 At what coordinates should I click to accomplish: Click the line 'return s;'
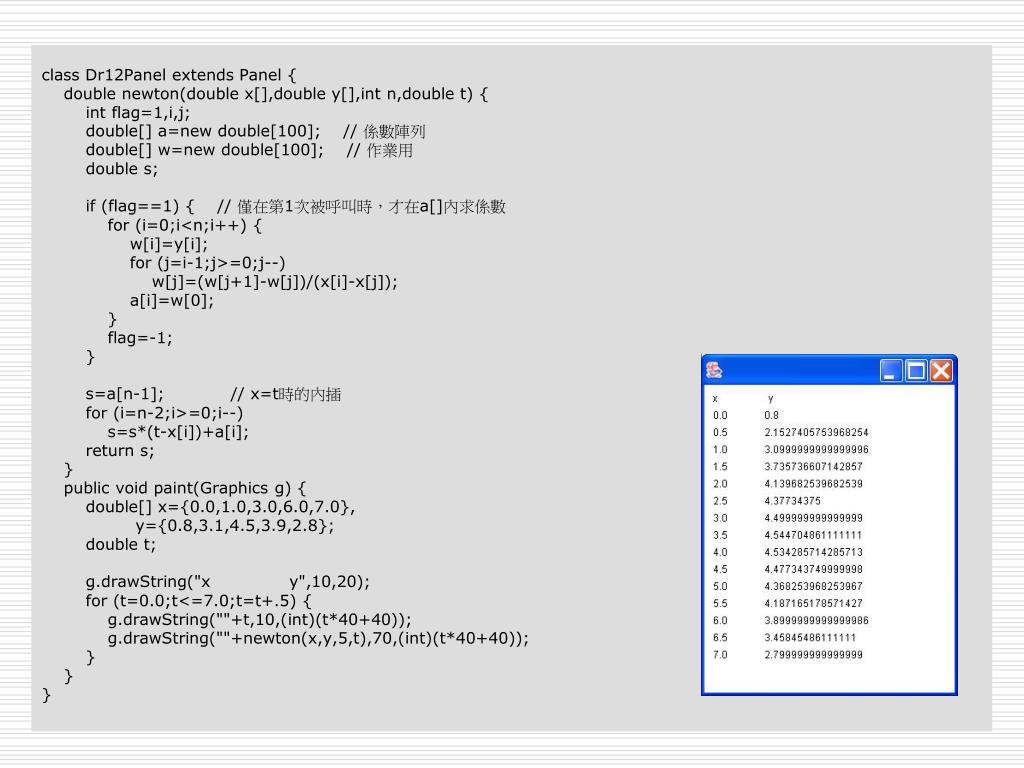coord(120,451)
